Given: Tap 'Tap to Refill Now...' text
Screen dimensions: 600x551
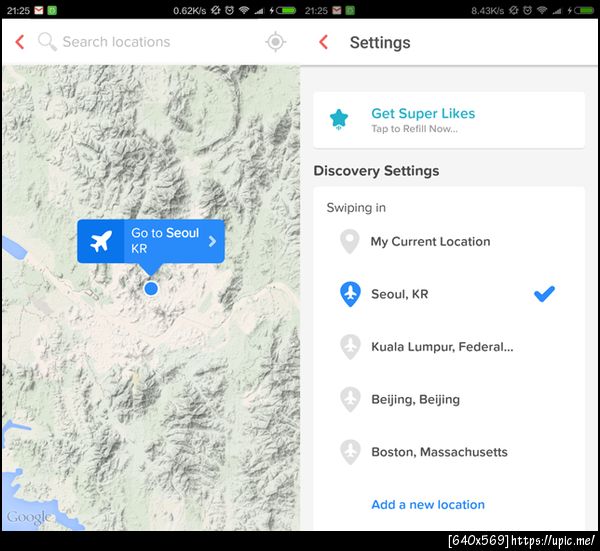Looking at the screenshot, I should coord(414,129).
